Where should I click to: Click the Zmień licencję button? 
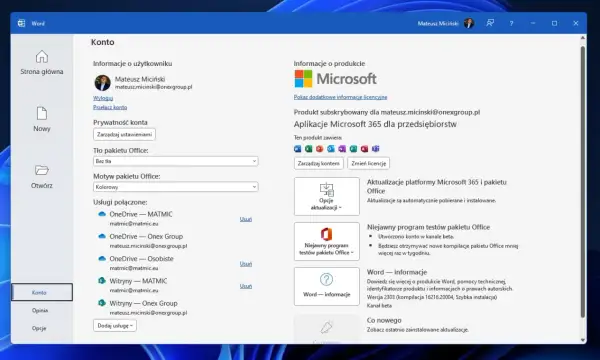[x=368, y=163]
